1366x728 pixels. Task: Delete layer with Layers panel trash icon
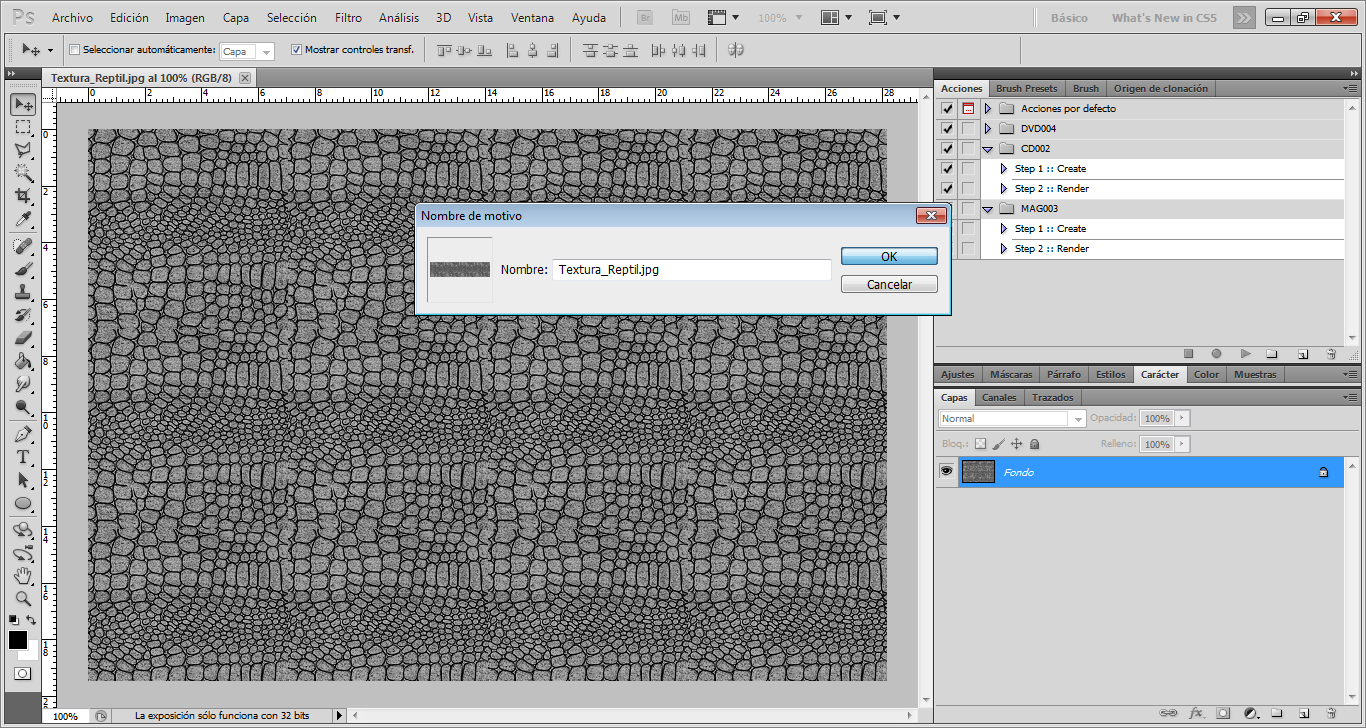(x=1331, y=714)
